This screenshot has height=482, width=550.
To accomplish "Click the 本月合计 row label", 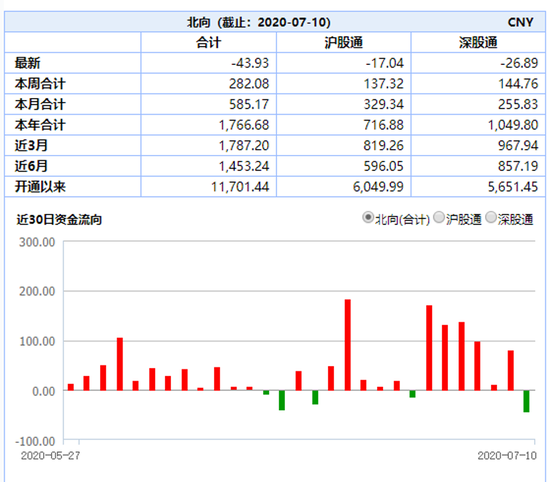I will (x=40, y=104).
